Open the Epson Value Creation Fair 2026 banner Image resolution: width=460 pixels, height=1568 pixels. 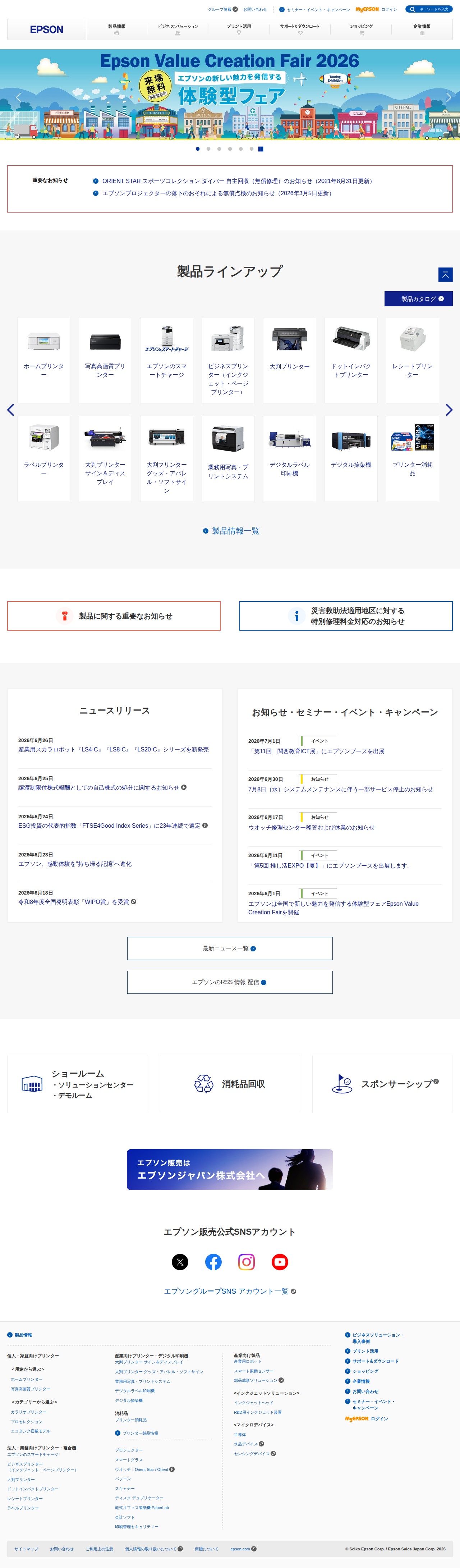click(230, 95)
